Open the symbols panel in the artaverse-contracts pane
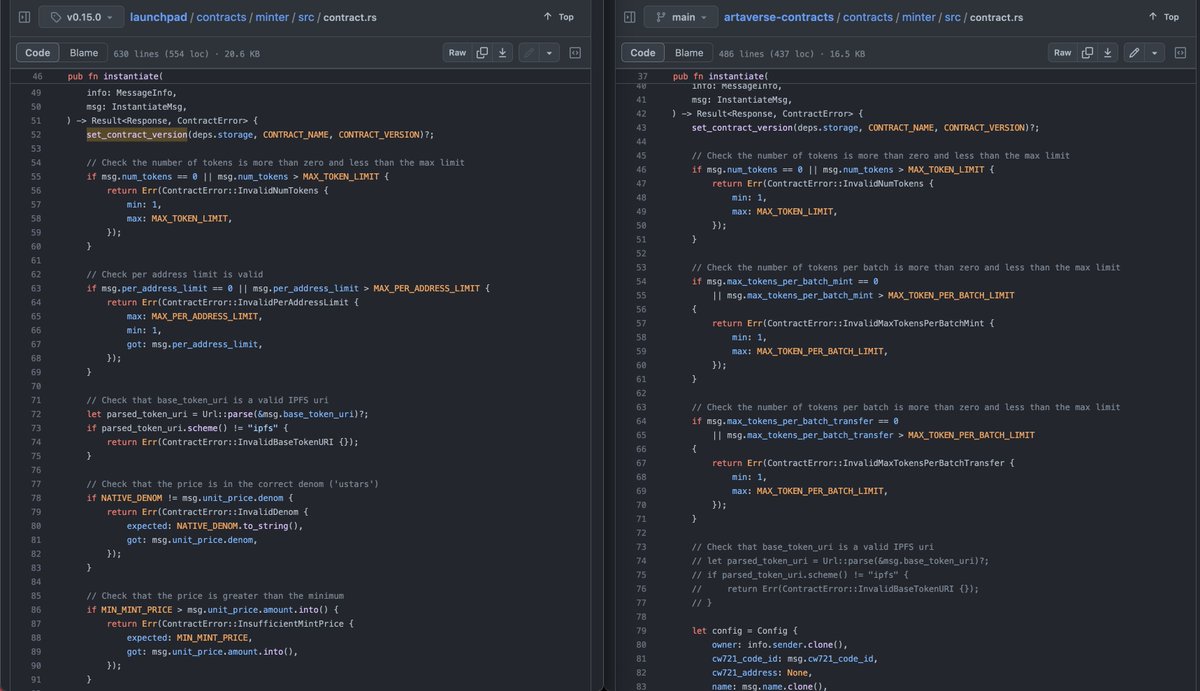 tap(1180, 52)
